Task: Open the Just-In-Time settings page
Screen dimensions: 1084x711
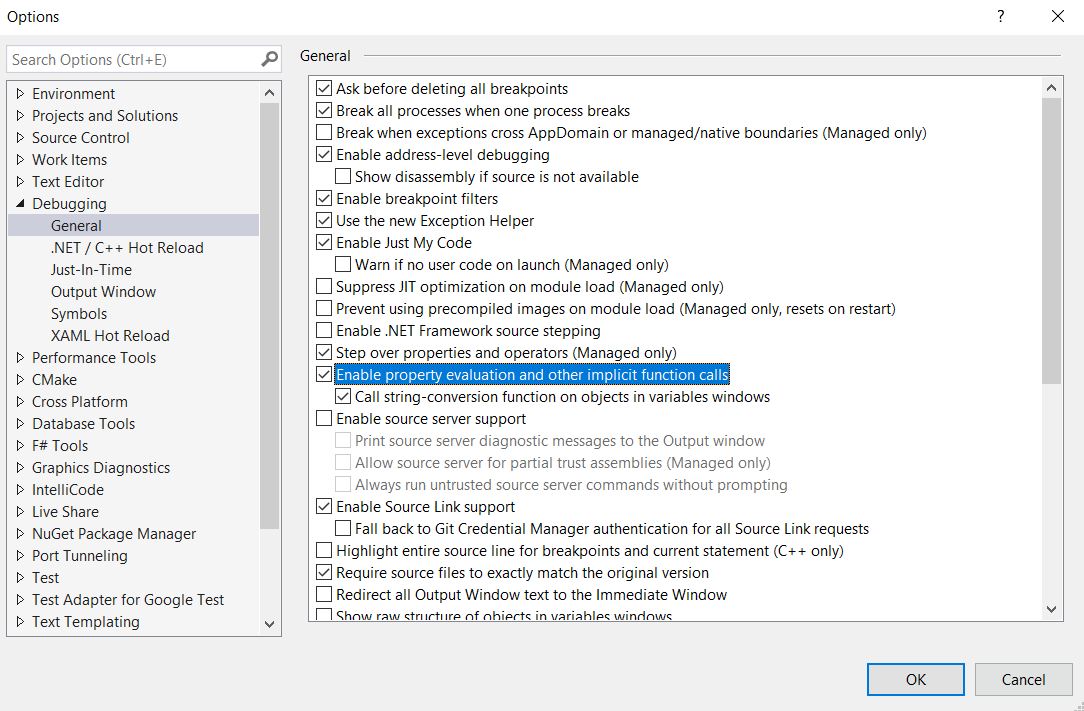Action: coord(91,270)
